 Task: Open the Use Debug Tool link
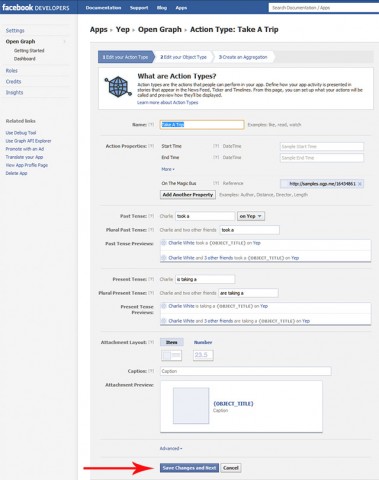tap(21, 133)
